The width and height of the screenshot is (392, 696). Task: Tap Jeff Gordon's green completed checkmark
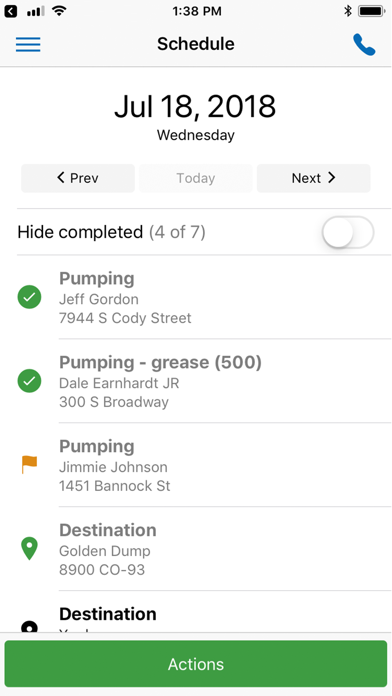point(29,297)
